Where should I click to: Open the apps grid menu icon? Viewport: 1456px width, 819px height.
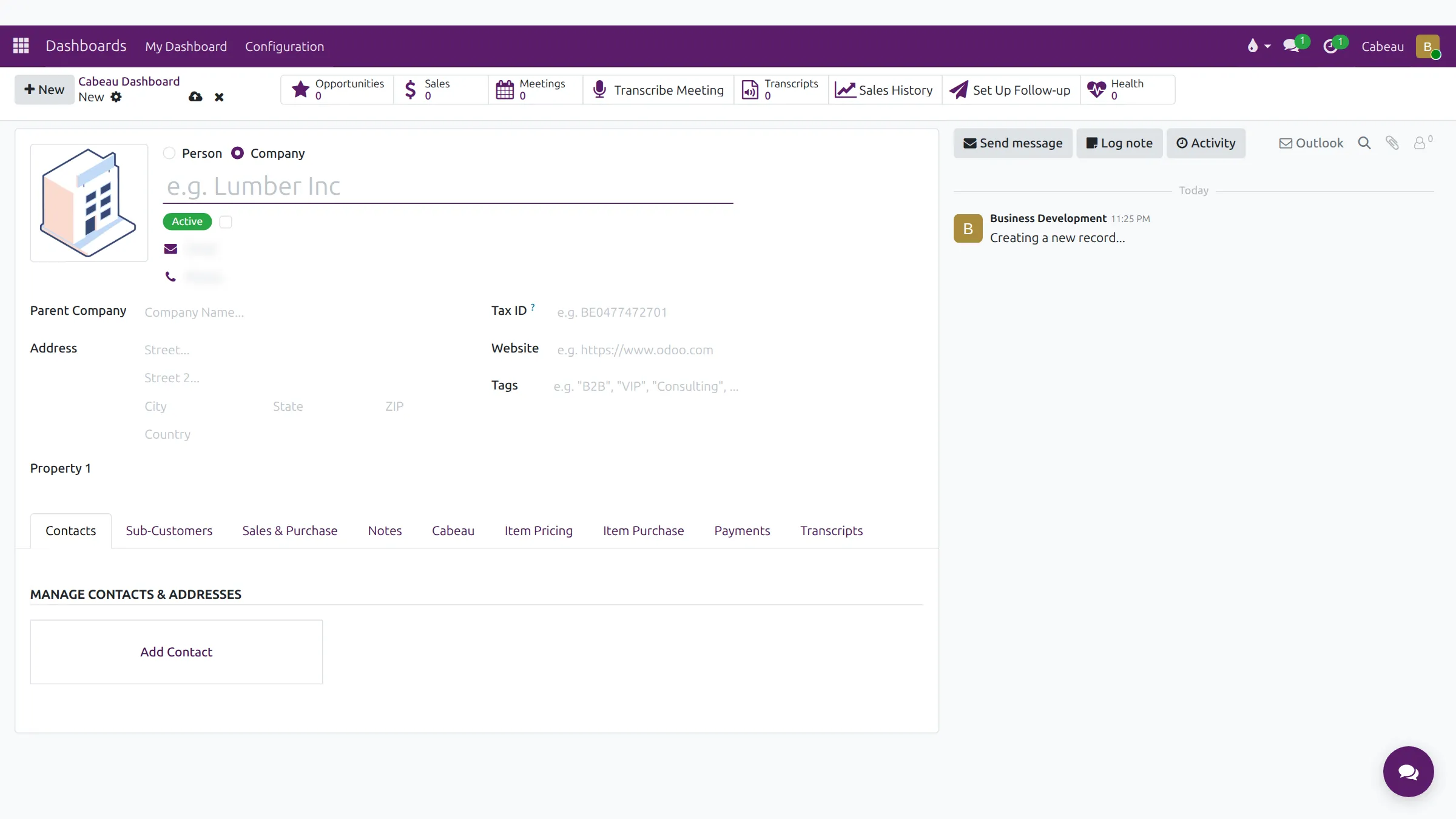point(21,46)
